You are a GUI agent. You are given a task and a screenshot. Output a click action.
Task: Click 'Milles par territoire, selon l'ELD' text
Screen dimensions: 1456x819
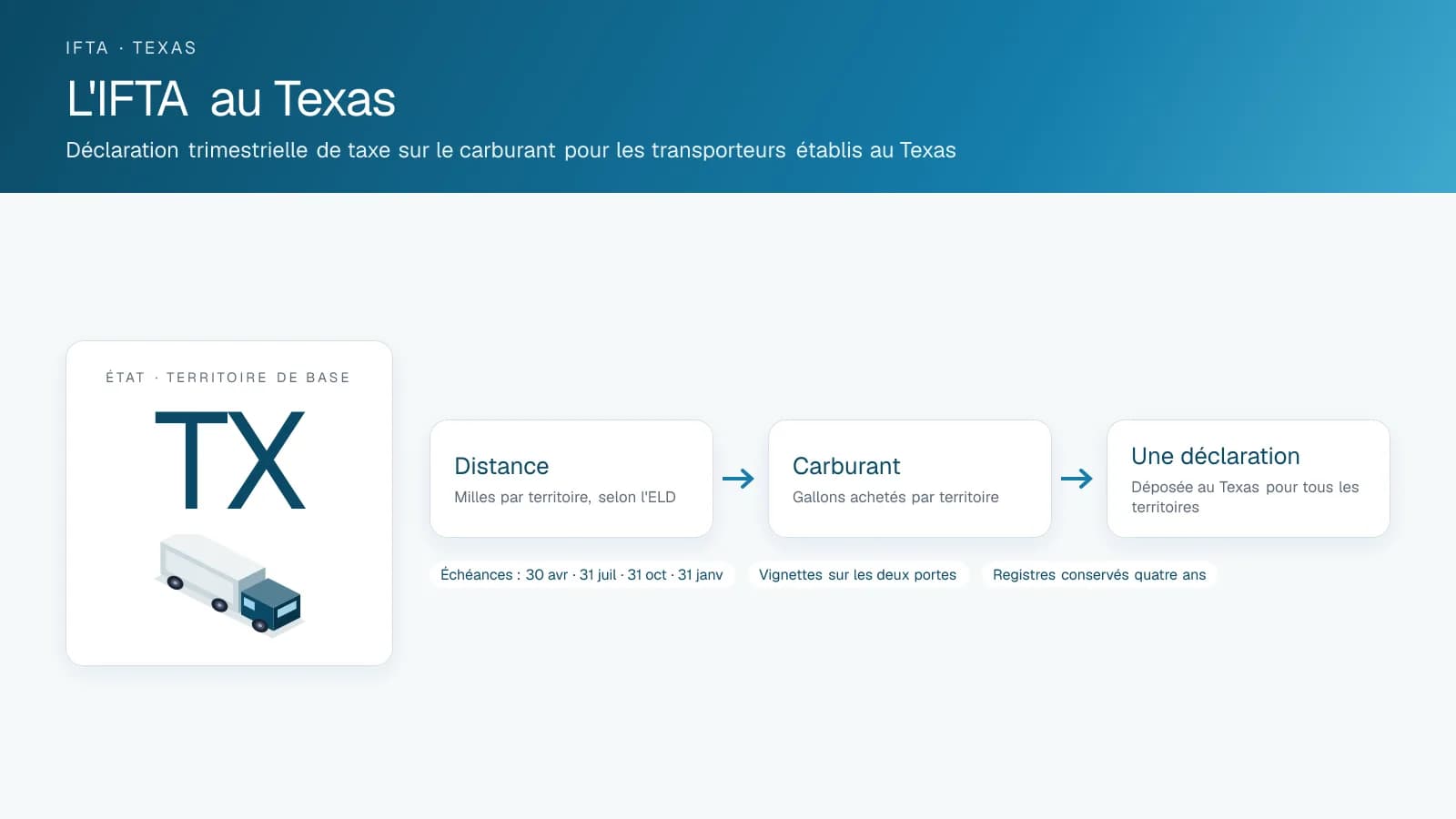click(565, 497)
